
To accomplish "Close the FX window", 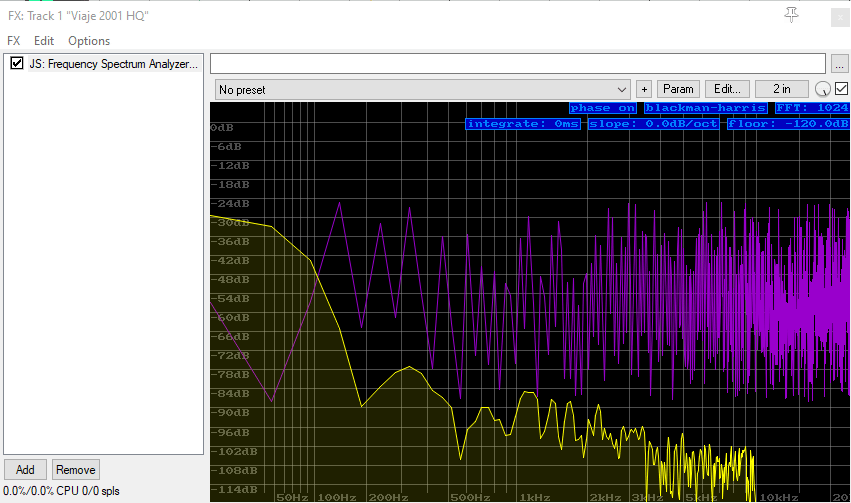I will 841,17.
